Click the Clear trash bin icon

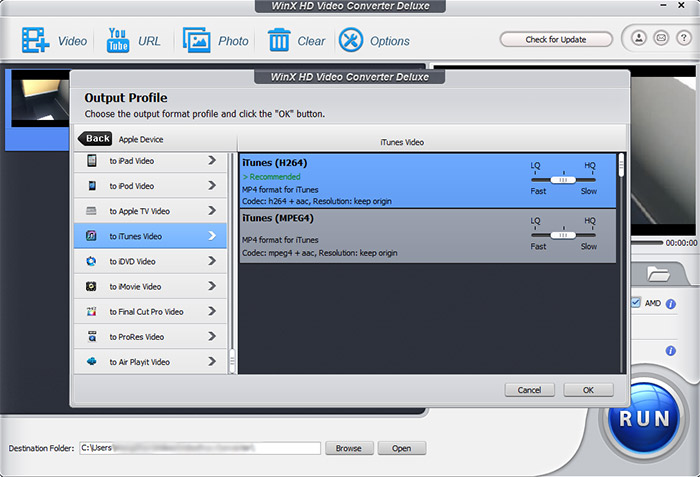[x=279, y=40]
